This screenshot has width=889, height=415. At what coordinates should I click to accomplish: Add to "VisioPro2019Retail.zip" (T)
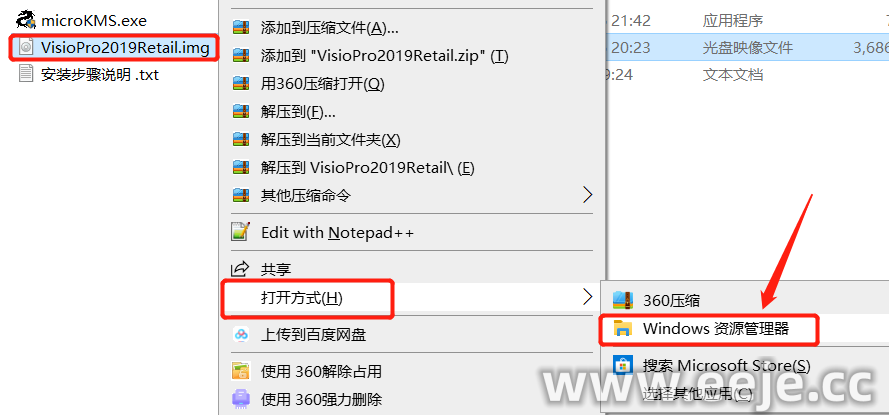pyautogui.click(x=384, y=56)
